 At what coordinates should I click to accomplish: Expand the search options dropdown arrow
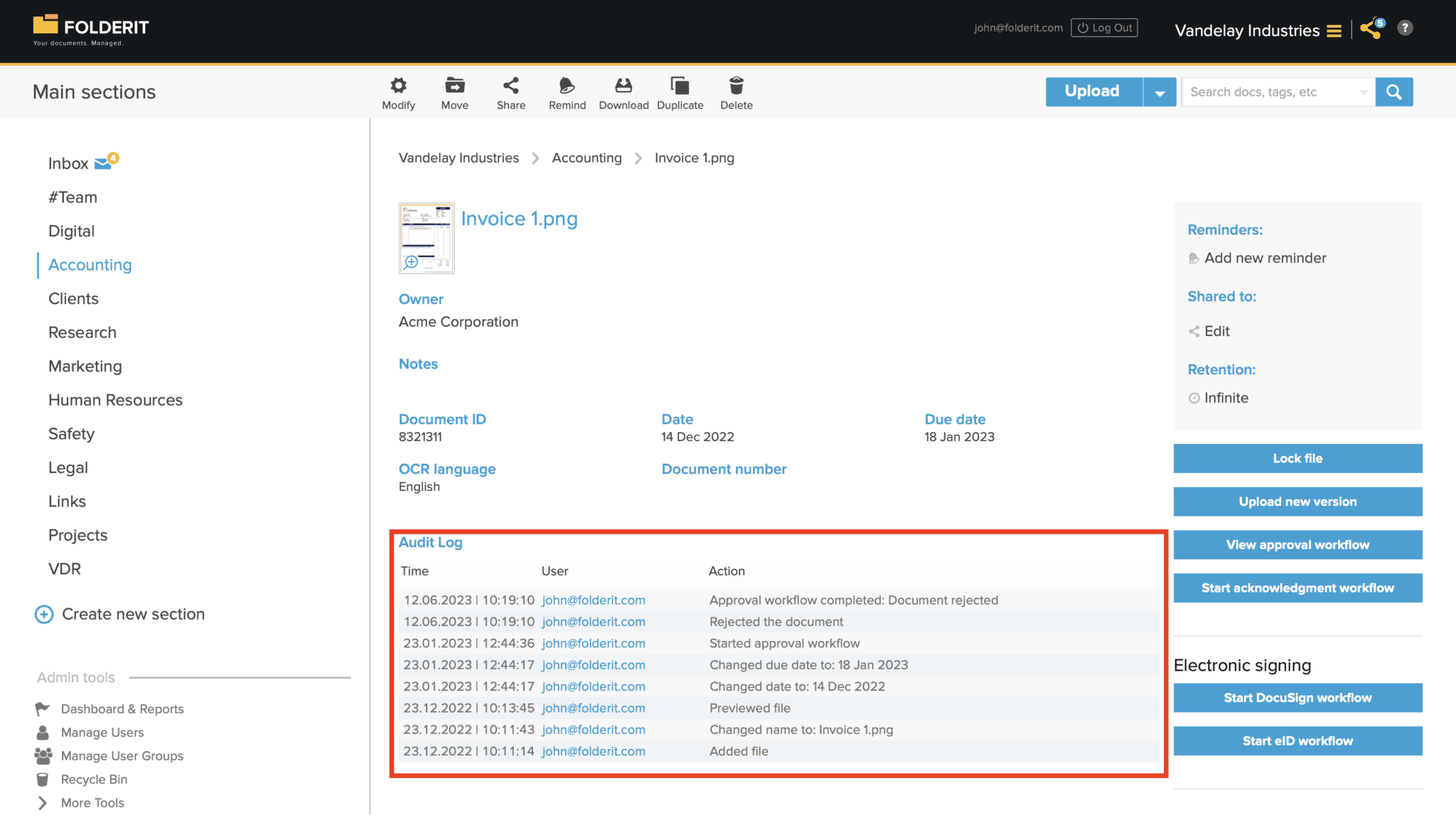[1363, 92]
